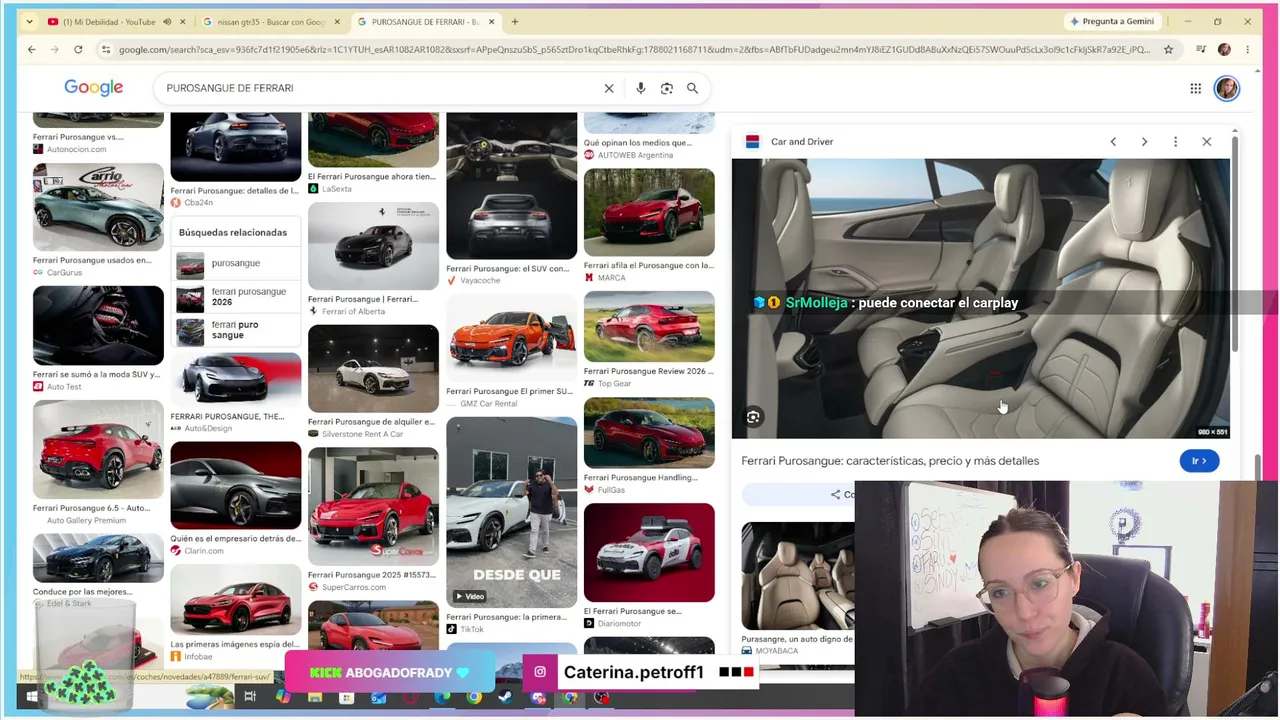This screenshot has height=720, width=1280.
Task: Click the Pregunta a Gemini button
Action: click(1112, 21)
